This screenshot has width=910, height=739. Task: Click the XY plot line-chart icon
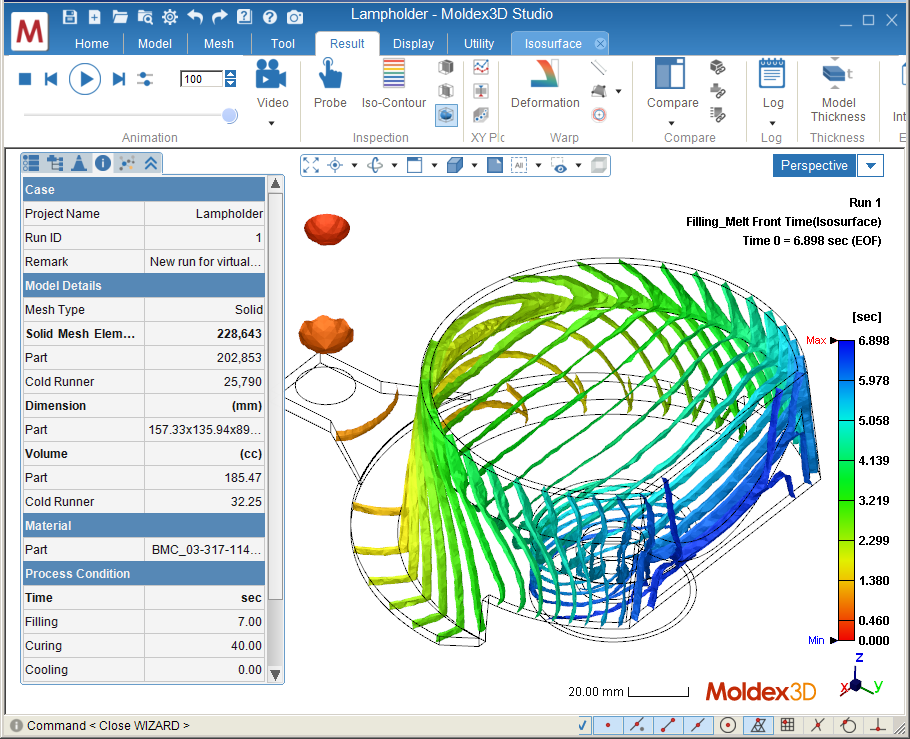click(481, 67)
